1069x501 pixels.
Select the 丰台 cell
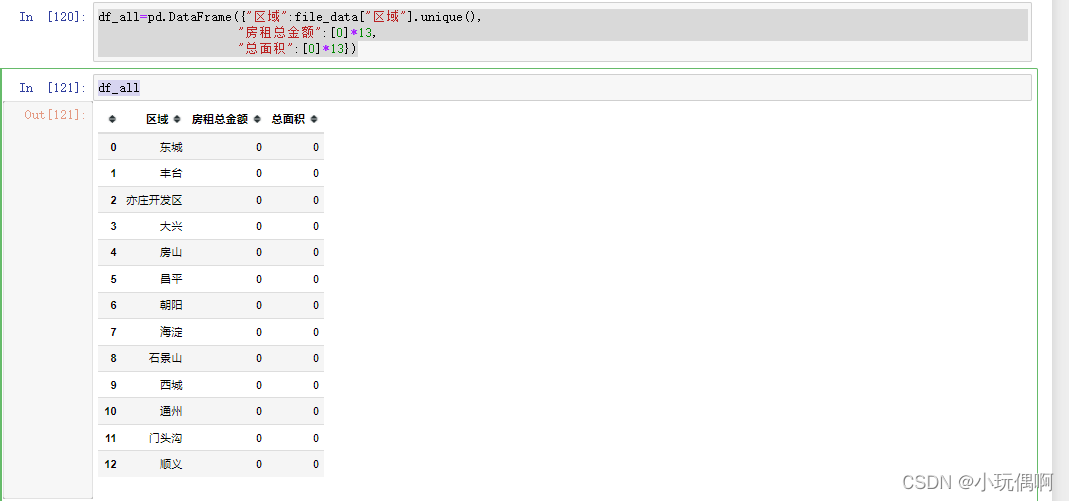pos(171,174)
